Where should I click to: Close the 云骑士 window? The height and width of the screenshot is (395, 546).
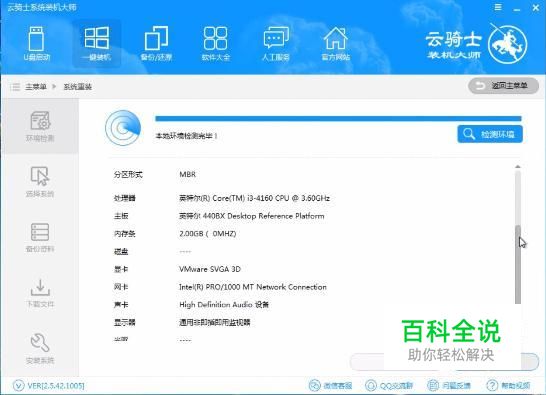tap(536, 8)
